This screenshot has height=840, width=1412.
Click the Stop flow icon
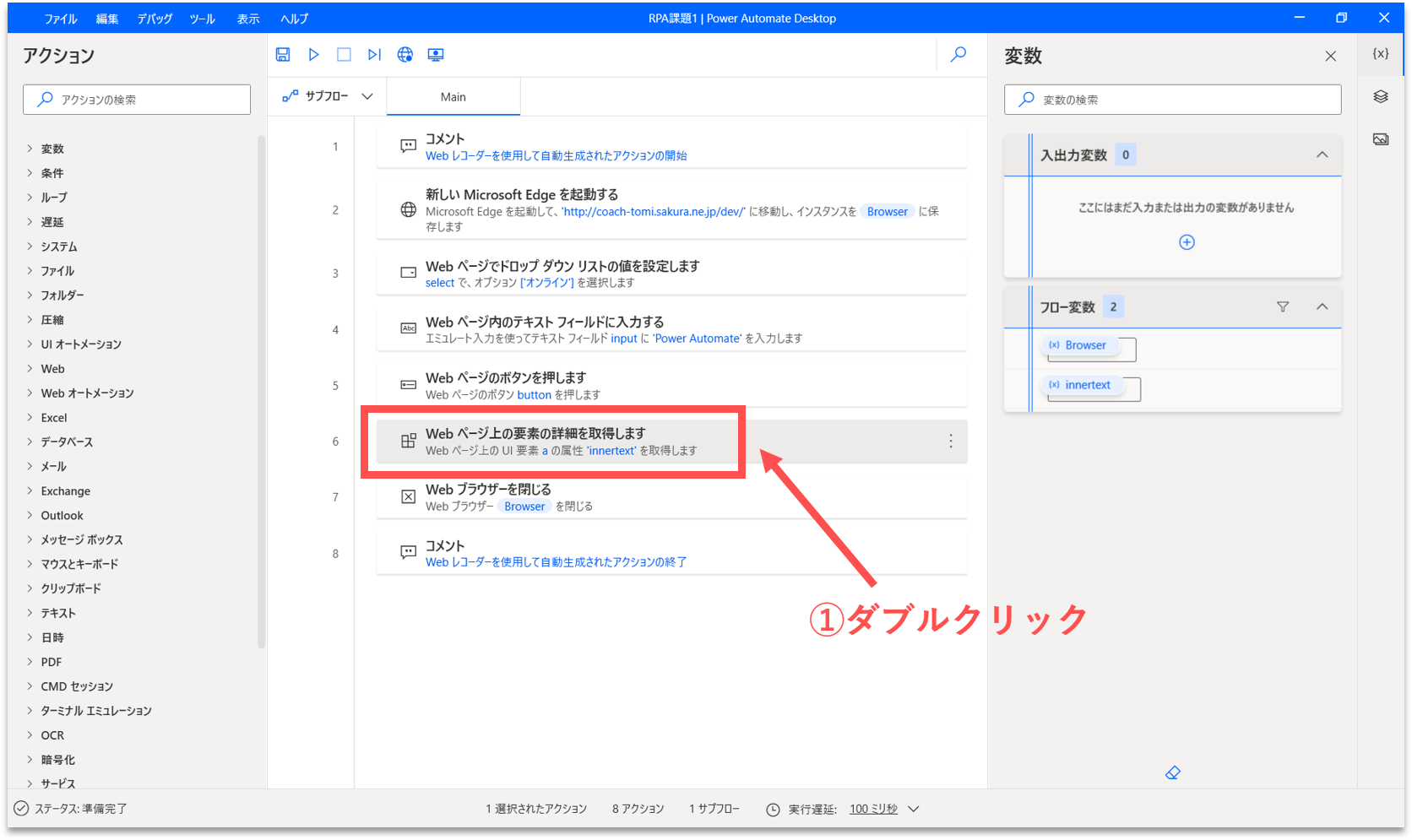[344, 55]
